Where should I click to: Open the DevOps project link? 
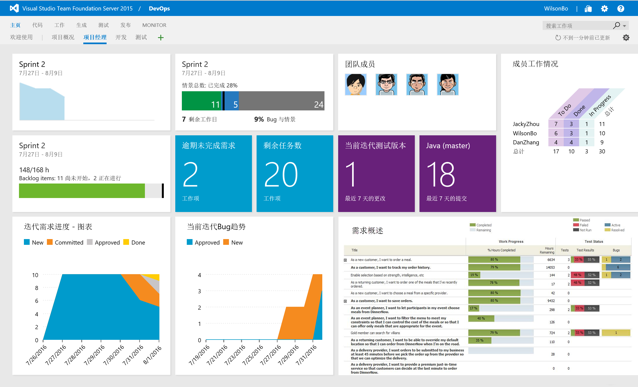pyautogui.click(x=159, y=8)
